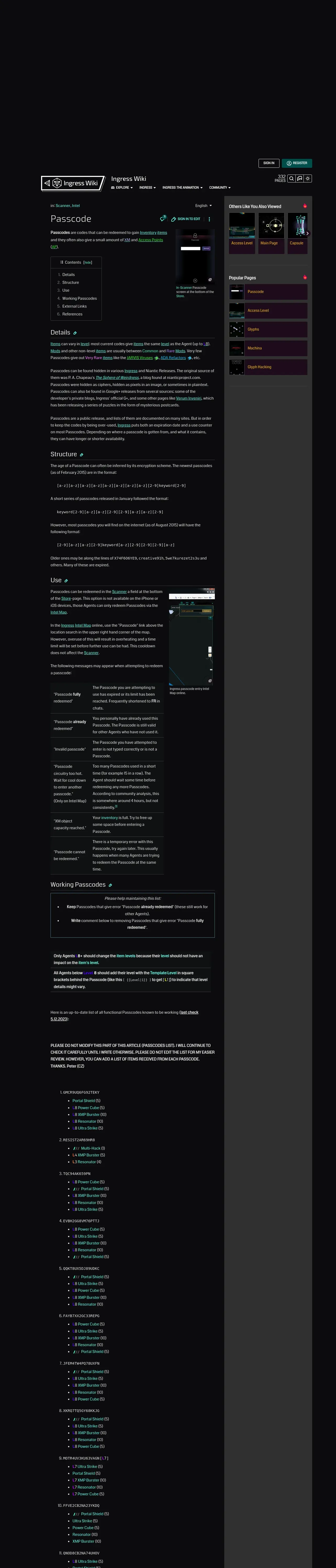This screenshot has height=1568, width=336.
Task: Open the Community menu
Action: click(x=220, y=187)
